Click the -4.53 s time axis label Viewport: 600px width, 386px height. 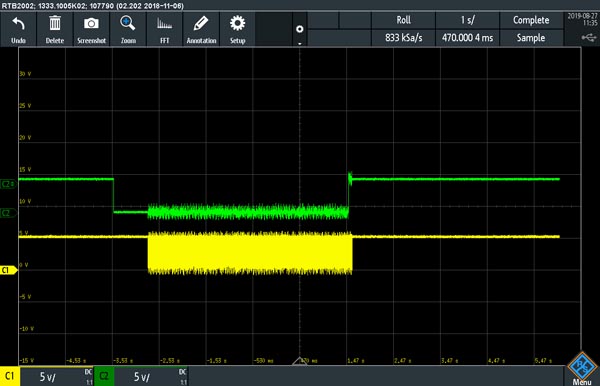[x=76, y=361]
